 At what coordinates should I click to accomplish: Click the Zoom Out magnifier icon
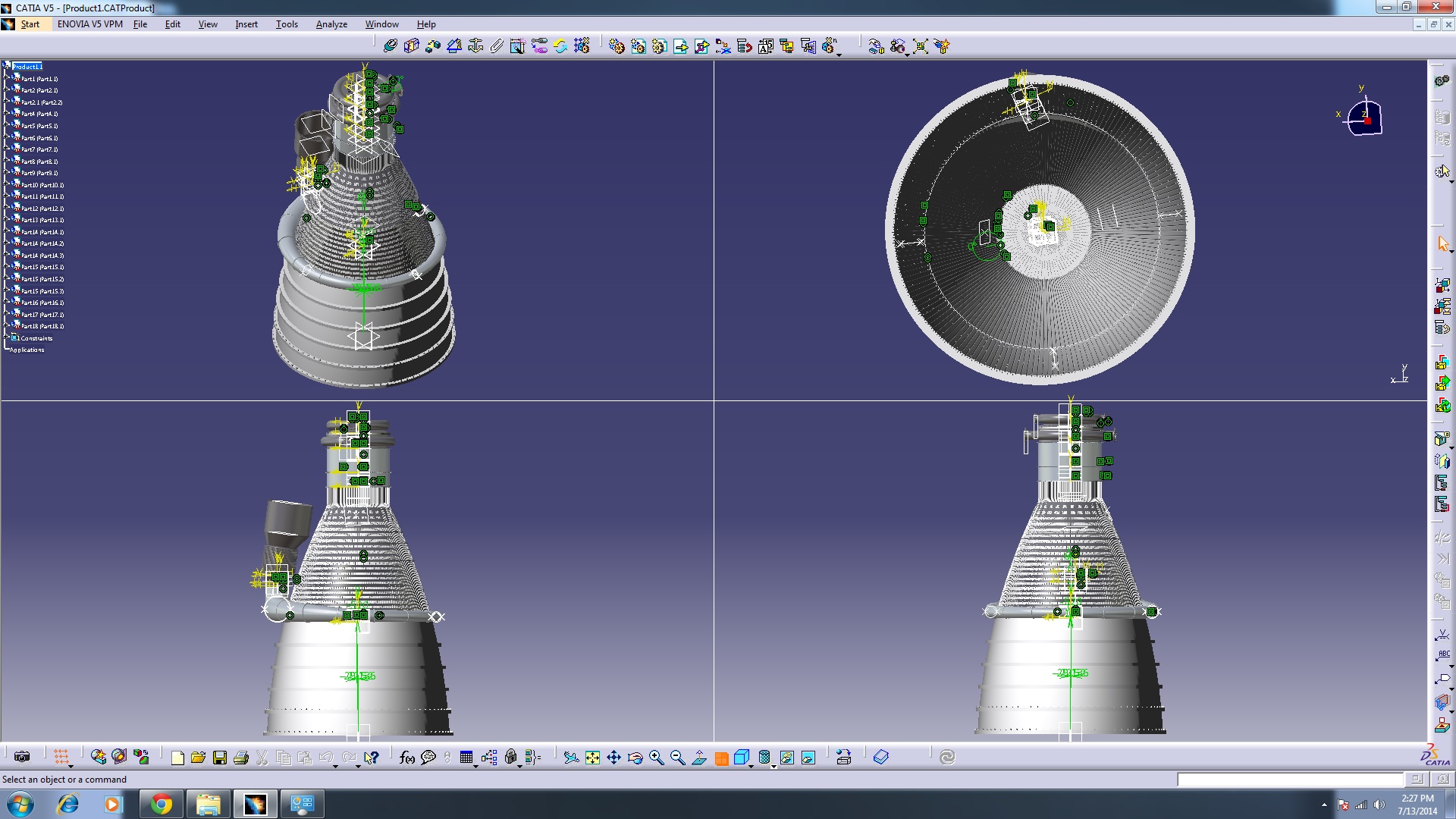pyautogui.click(x=678, y=757)
